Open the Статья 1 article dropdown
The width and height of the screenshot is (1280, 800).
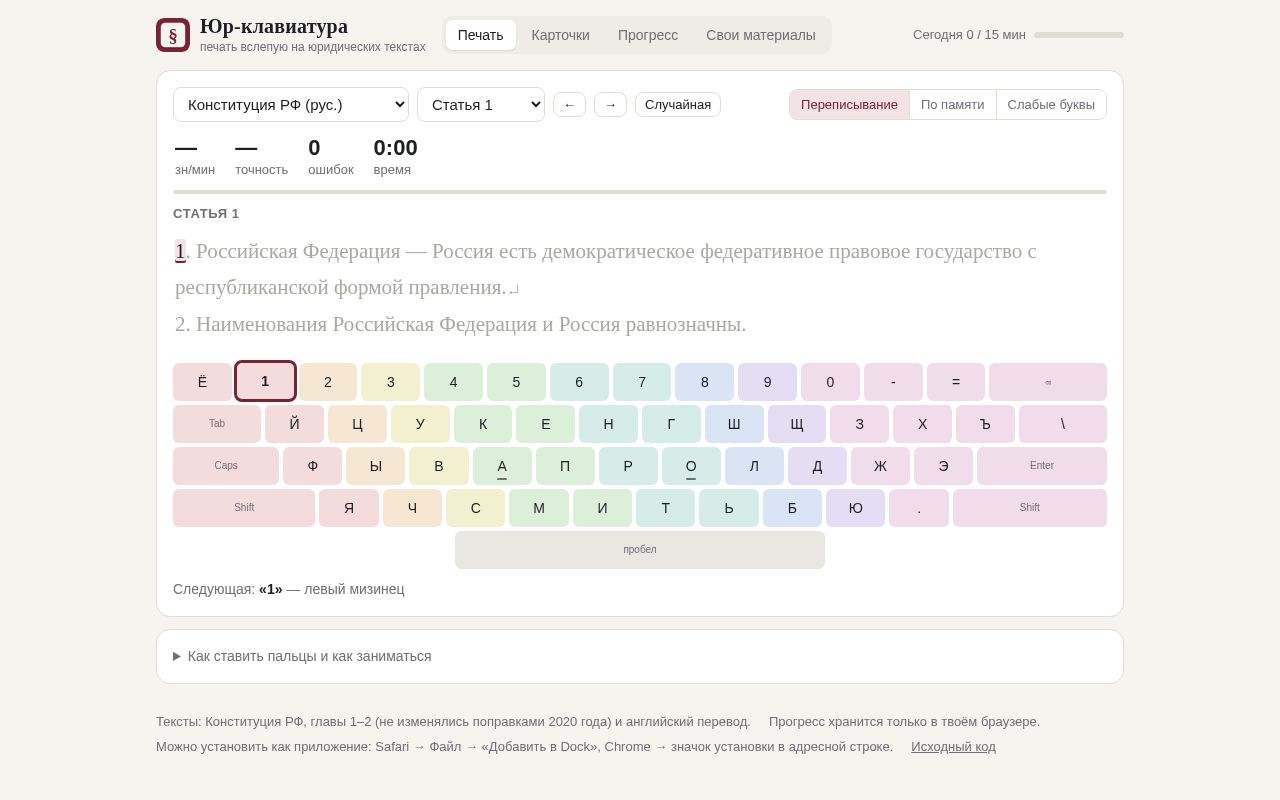481,104
